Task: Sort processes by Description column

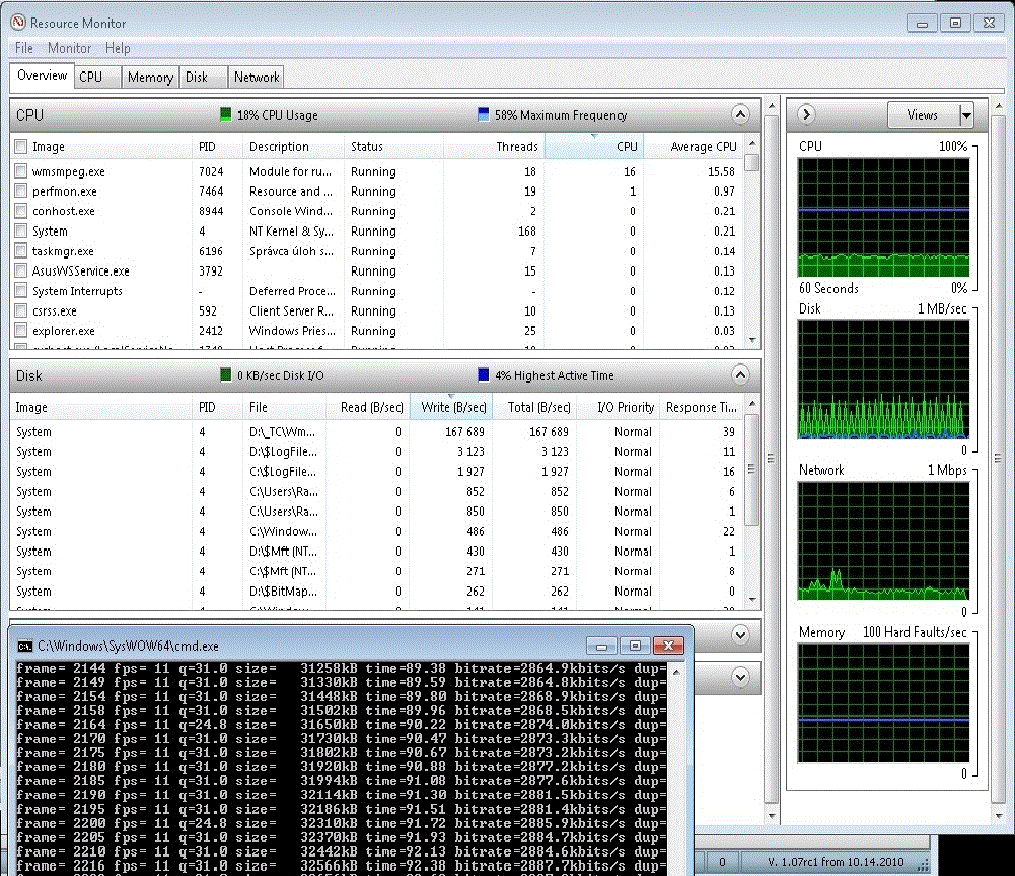Action: [293, 146]
